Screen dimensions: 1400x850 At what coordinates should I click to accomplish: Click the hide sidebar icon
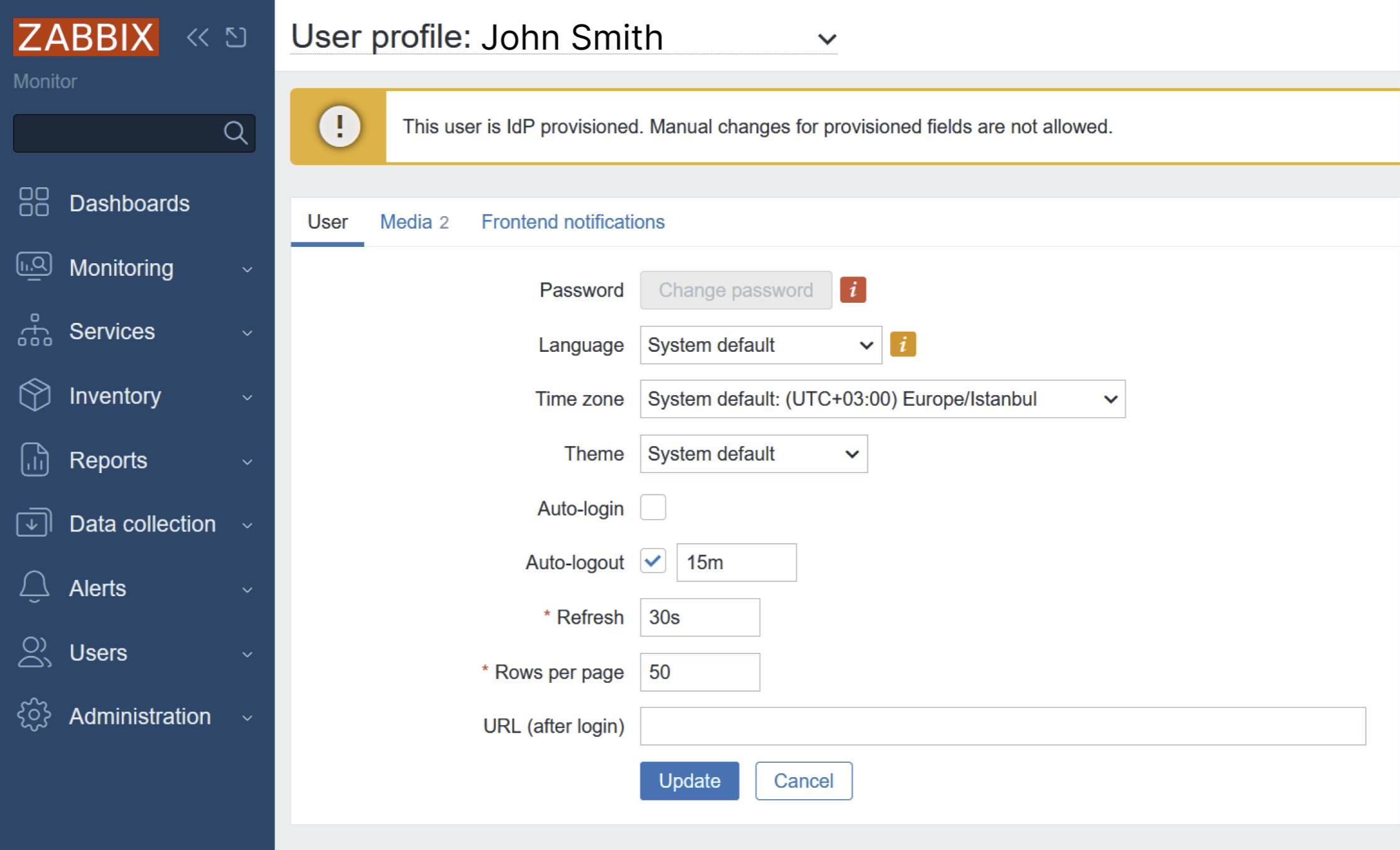tap(236, 37)
